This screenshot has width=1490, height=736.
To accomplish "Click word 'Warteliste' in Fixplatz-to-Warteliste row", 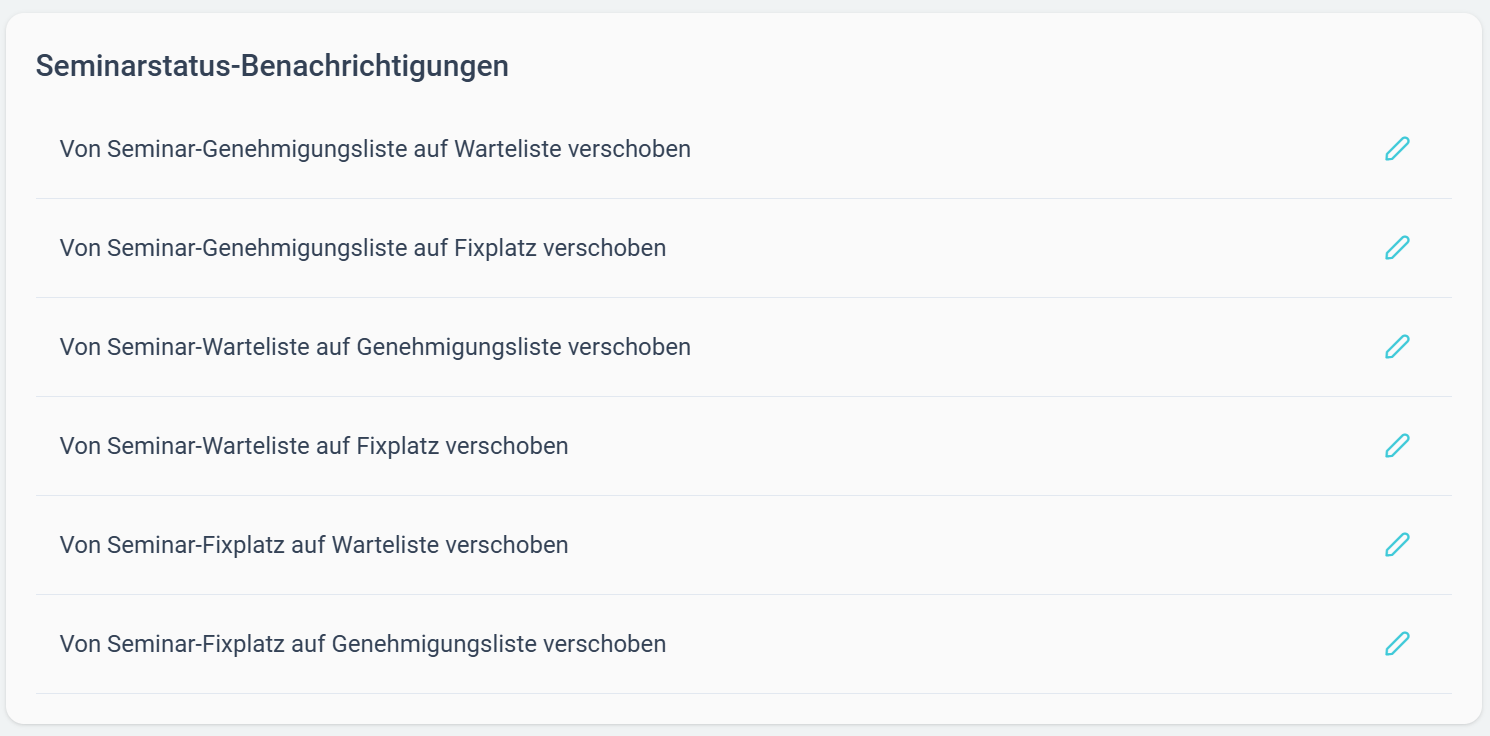I will click(x=385, y=545).
